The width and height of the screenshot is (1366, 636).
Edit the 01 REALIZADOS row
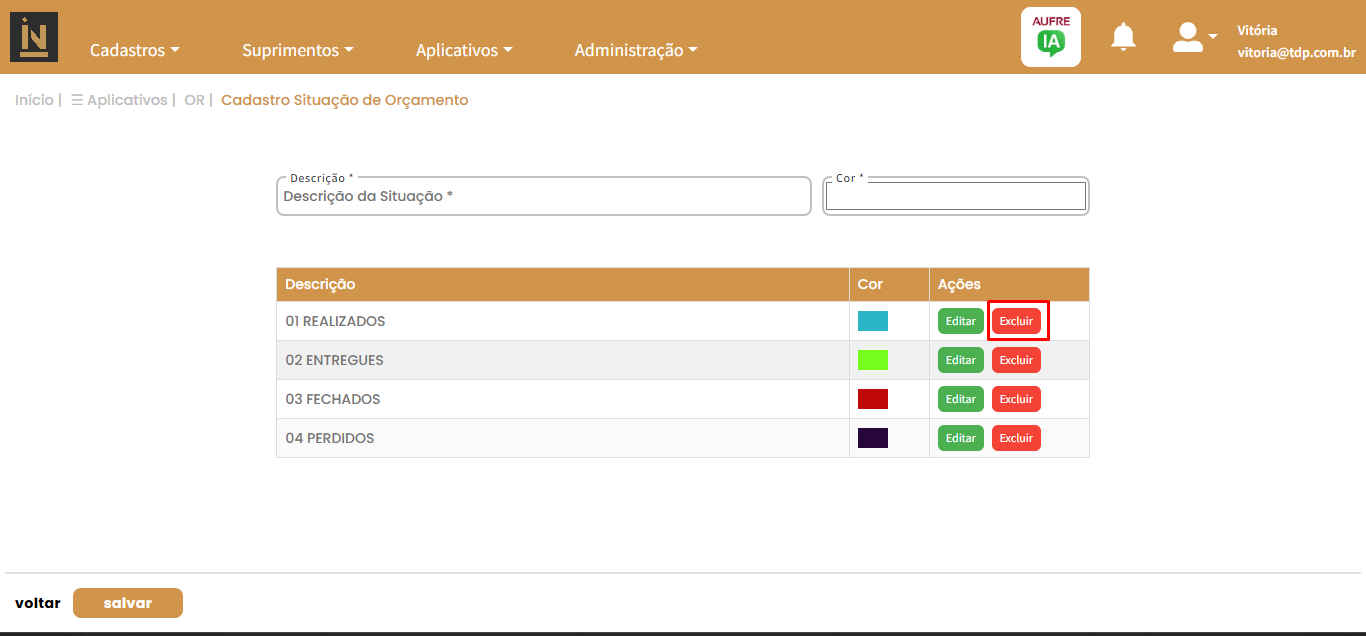[960, 321]
